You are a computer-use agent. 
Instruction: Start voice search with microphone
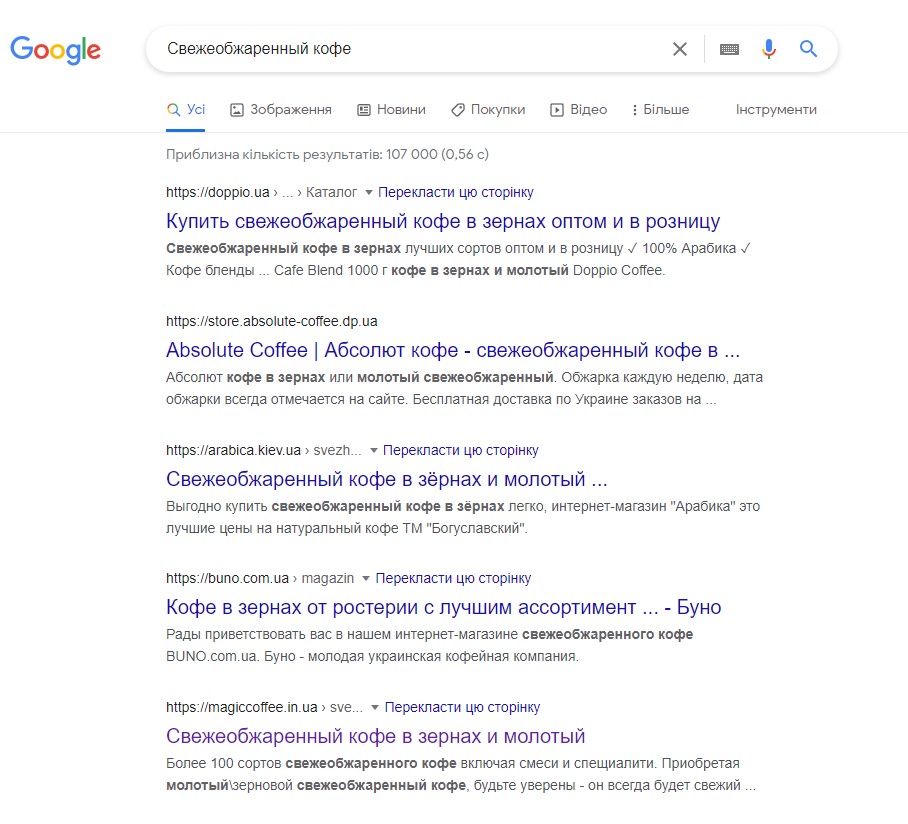(x=768, y=49)
